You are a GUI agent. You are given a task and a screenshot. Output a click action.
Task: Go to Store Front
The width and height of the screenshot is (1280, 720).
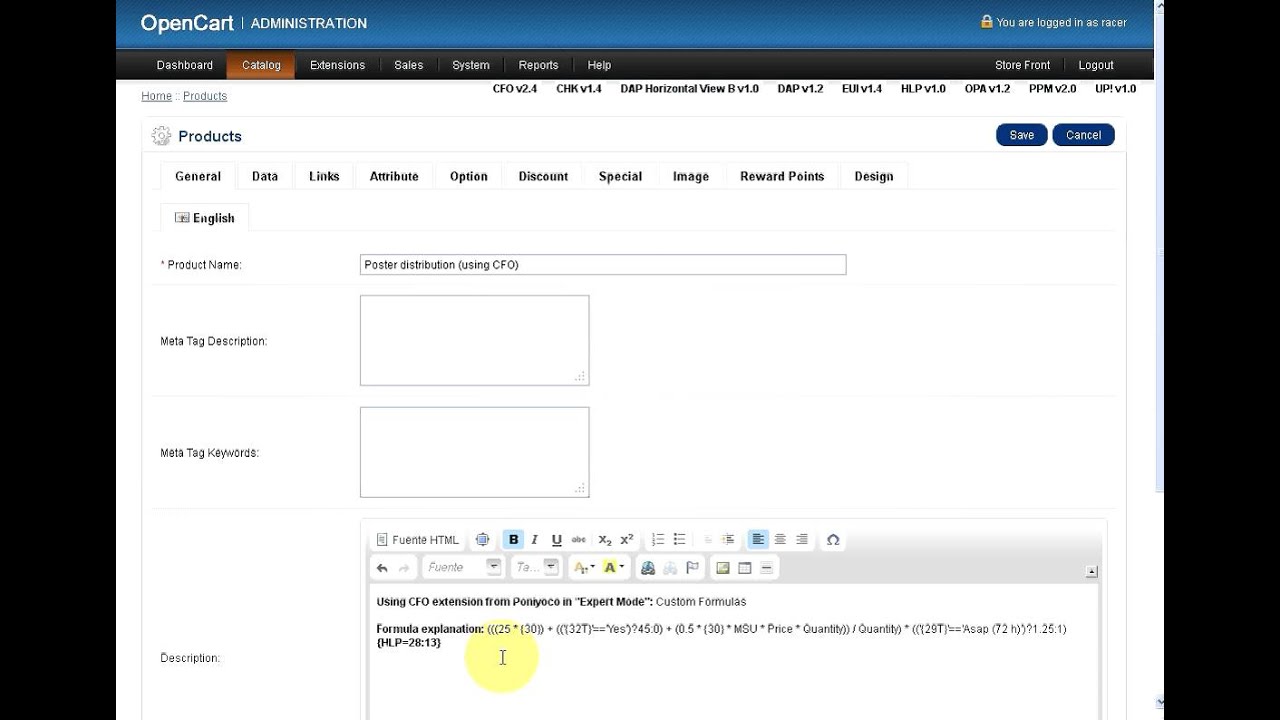[x=1022, y=65]
